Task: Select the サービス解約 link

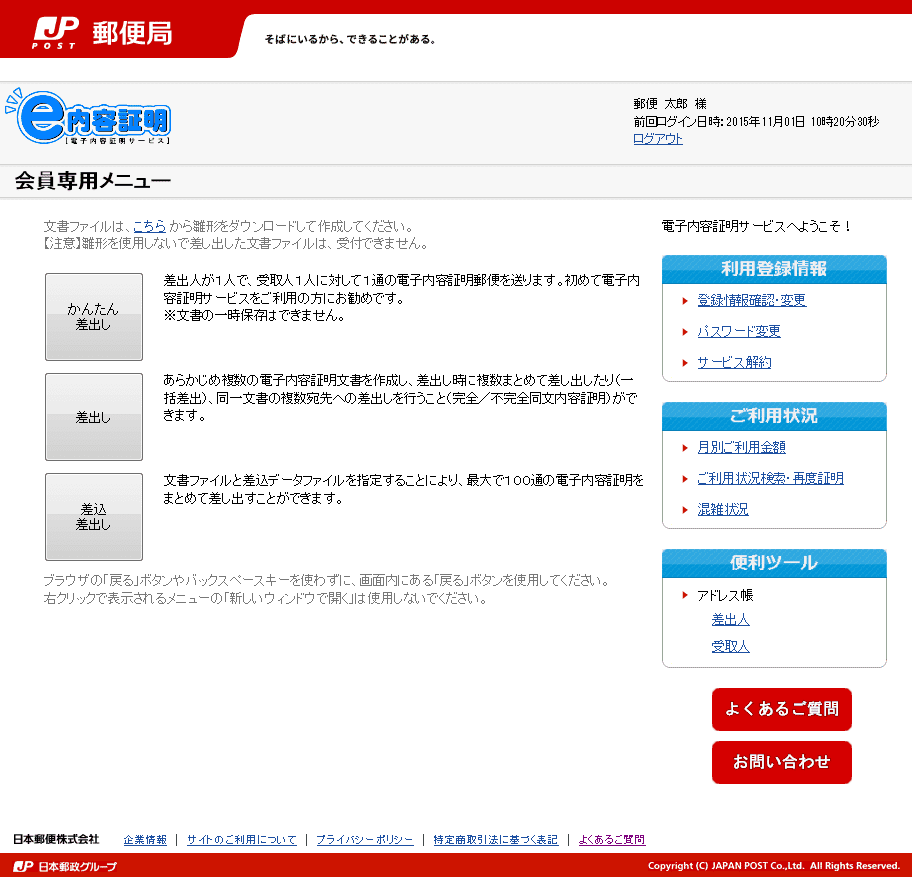Action: click(x=734, y=363)
